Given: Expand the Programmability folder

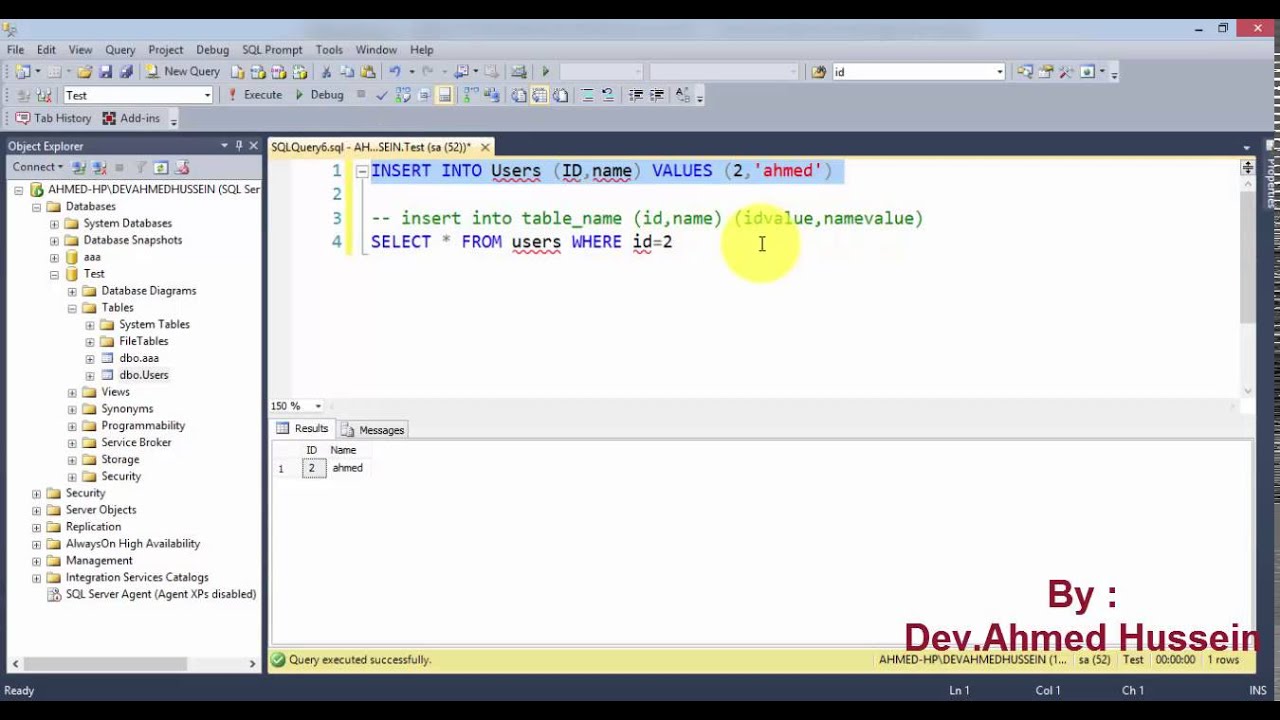Looking at the screenshot, I should [73, 426].
